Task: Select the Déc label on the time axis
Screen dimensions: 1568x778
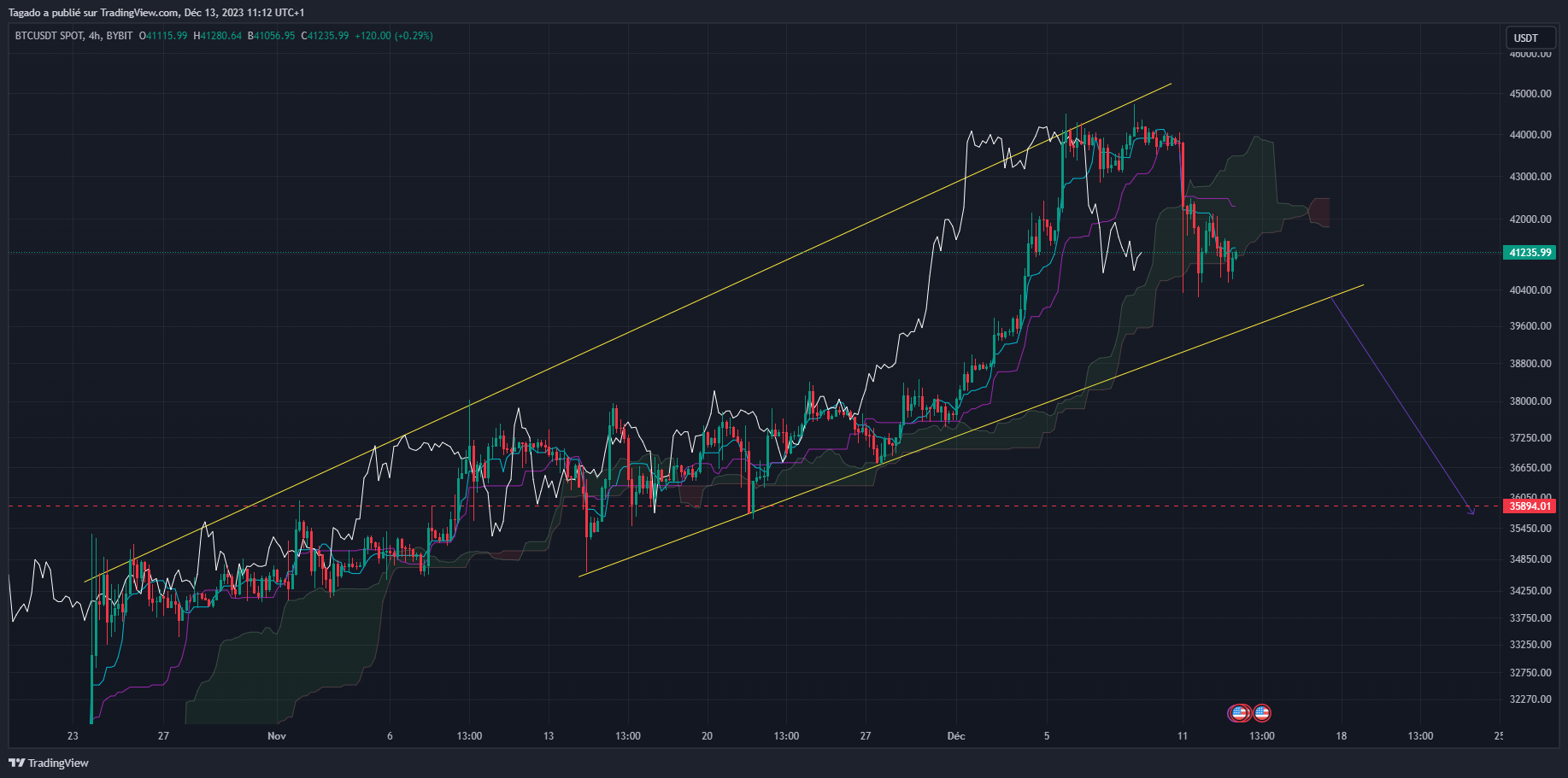Action: coord(955,736)
